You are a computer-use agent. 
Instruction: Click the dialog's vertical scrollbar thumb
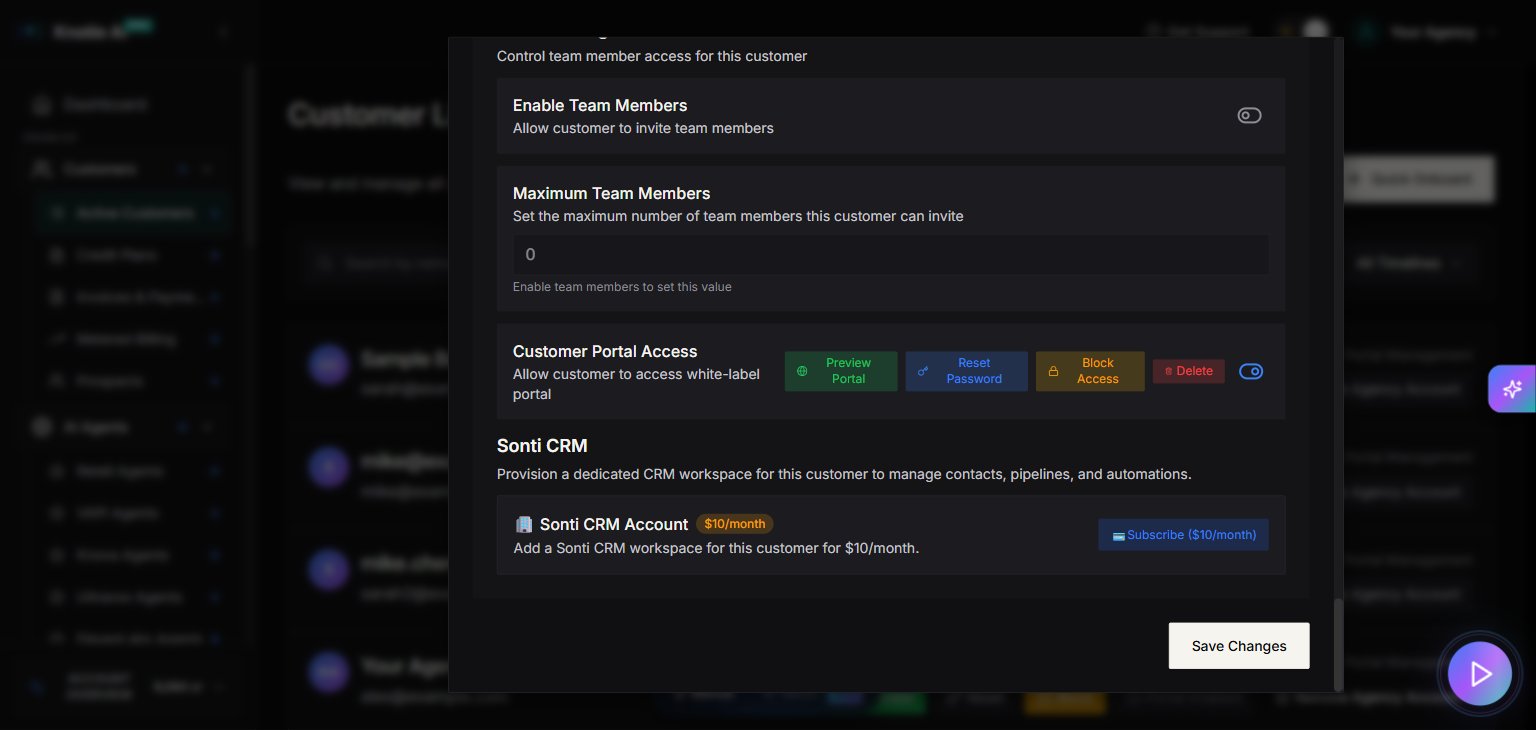click(x=1339, y=645)
